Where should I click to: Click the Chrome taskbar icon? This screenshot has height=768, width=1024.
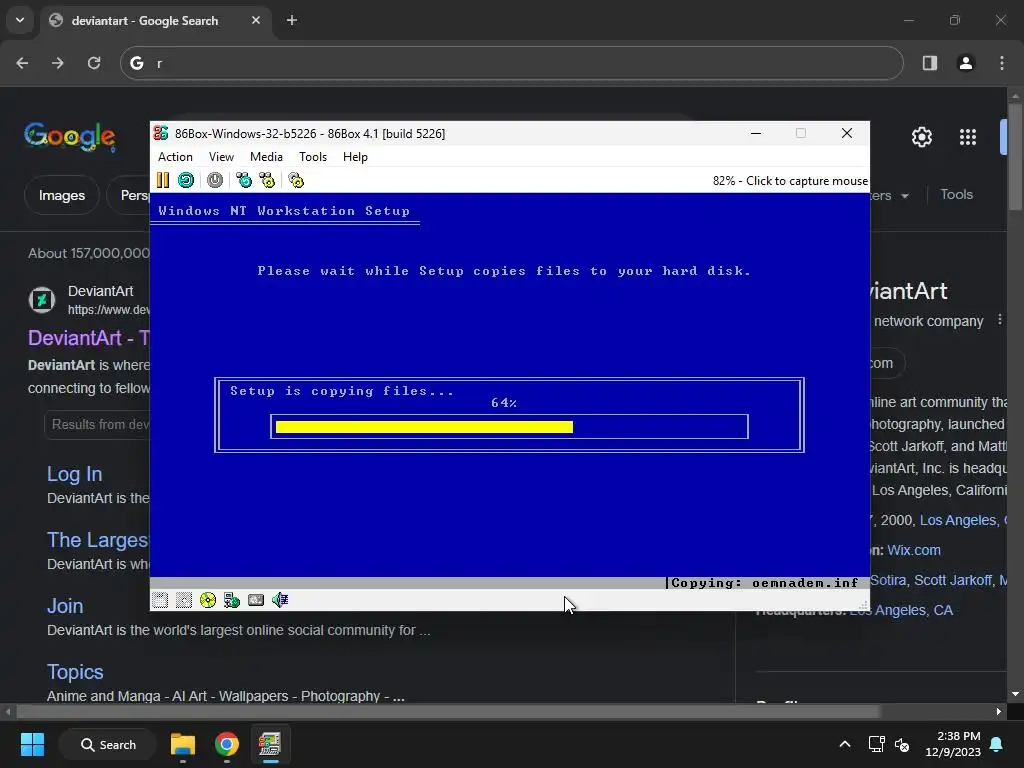[227, 744]
